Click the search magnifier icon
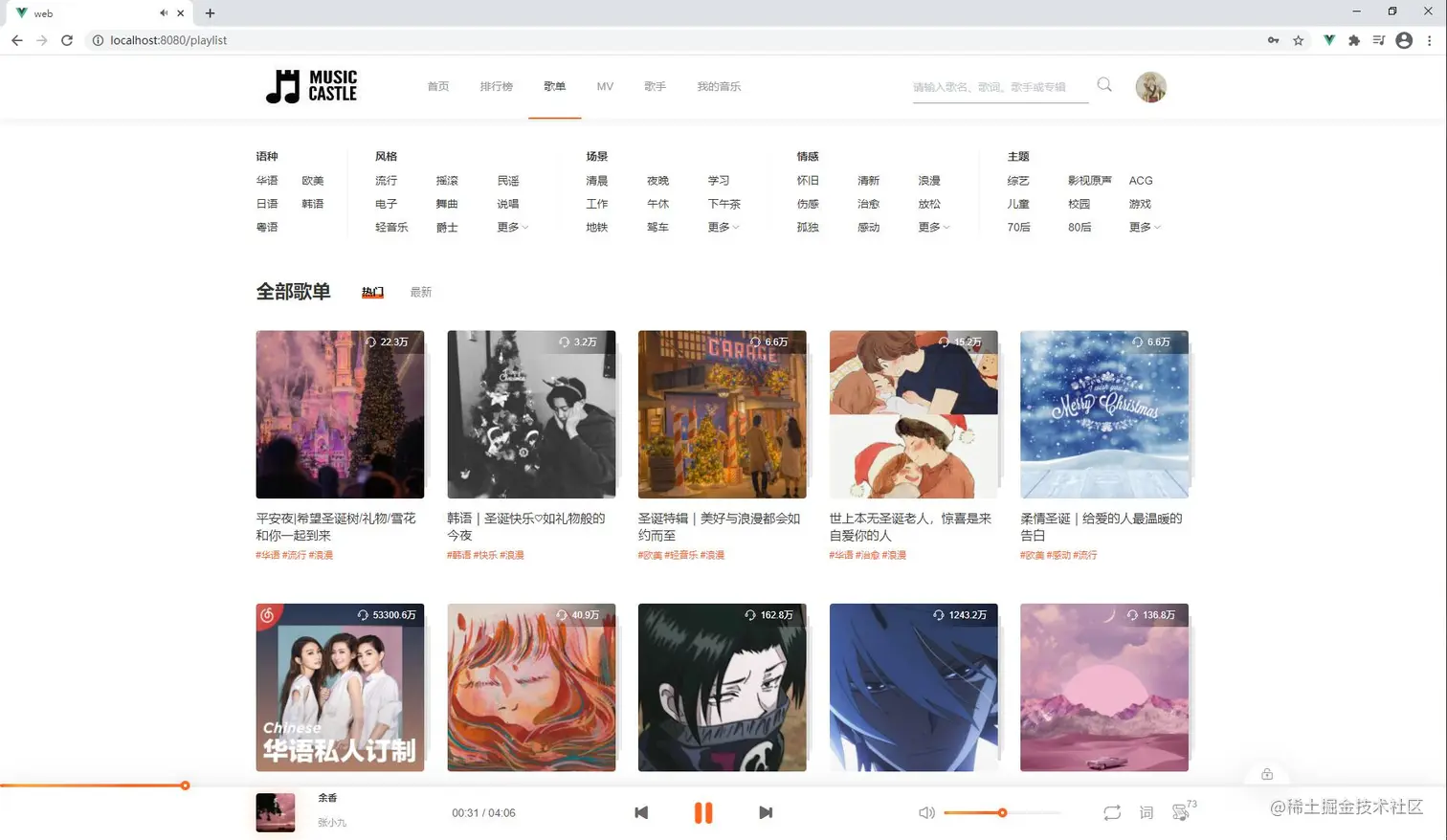The width and height of the screenshot is (1447, 840). 1104,84
